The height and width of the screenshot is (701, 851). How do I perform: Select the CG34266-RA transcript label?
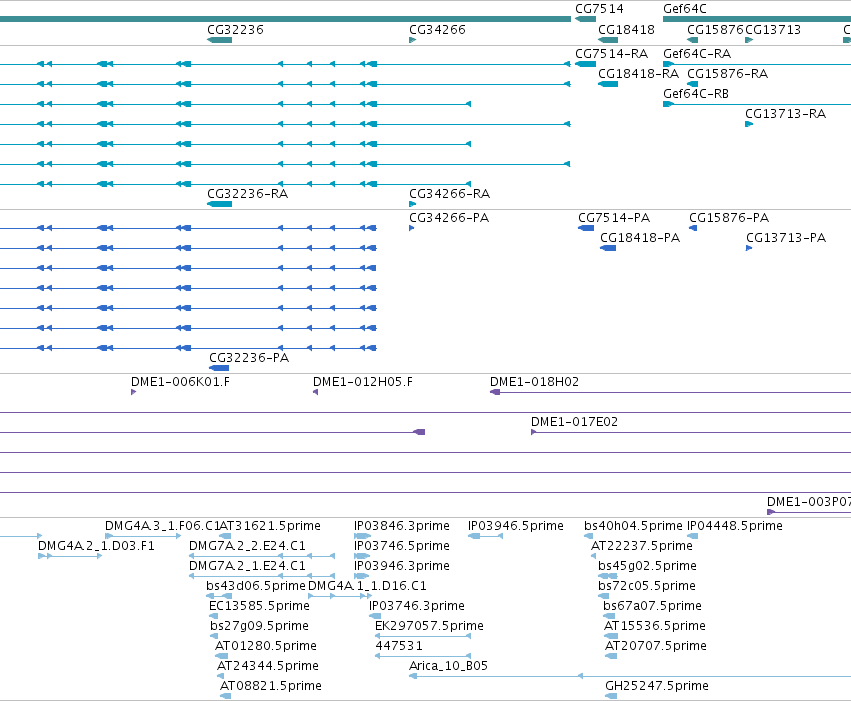pyautogui.click(x=449, y=194)
